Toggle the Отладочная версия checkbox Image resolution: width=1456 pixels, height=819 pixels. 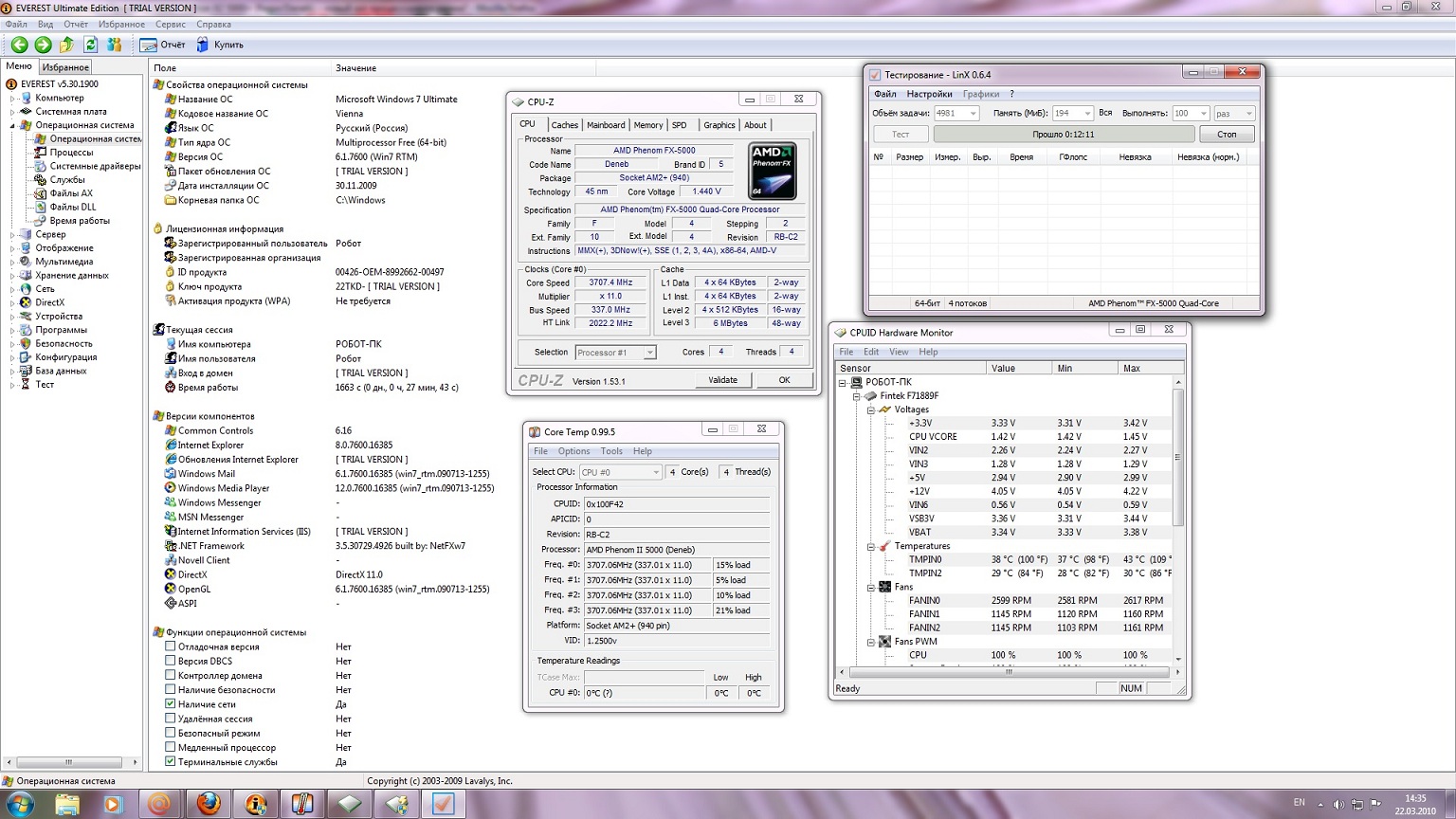click(x=171, y=646)
